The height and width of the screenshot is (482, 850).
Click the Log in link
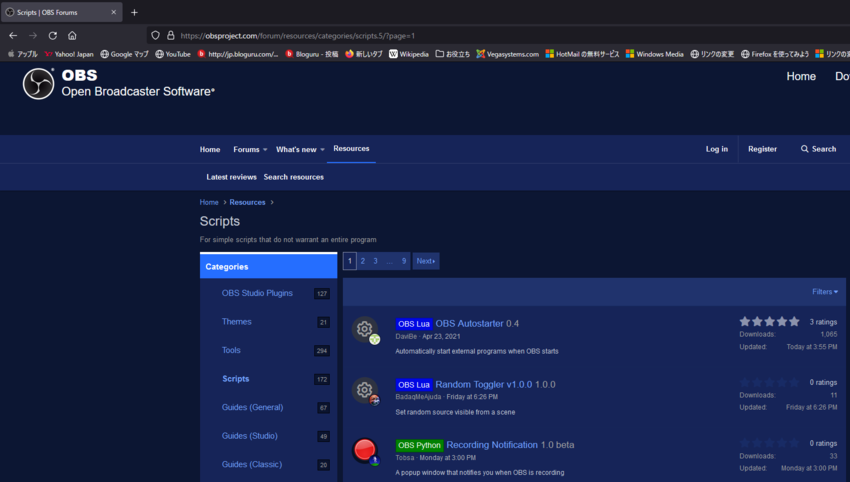[717, 149]
